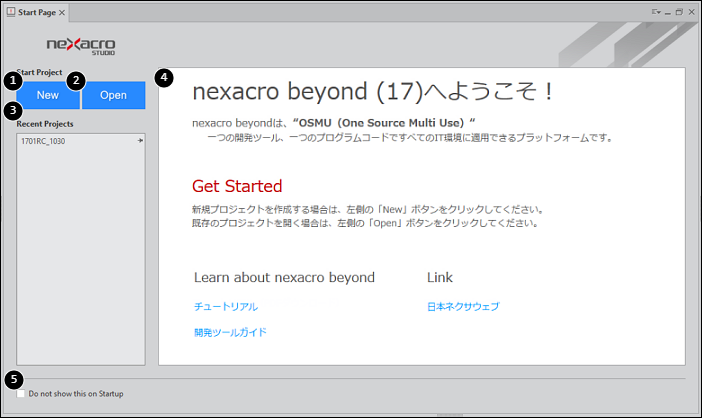Visit the 日本ネクサウェブ link
702x418 pixels.
click(x=462, y=306)
